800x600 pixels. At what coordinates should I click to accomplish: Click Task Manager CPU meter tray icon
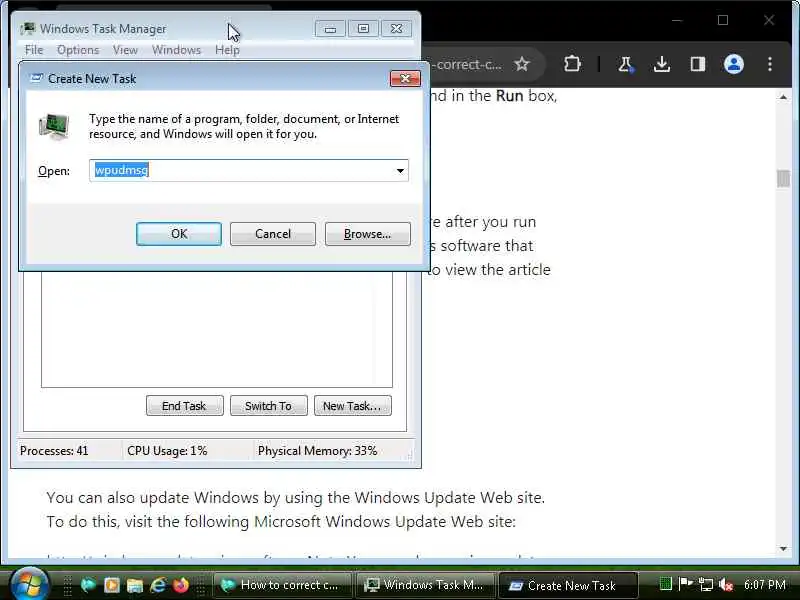[666, 584]
